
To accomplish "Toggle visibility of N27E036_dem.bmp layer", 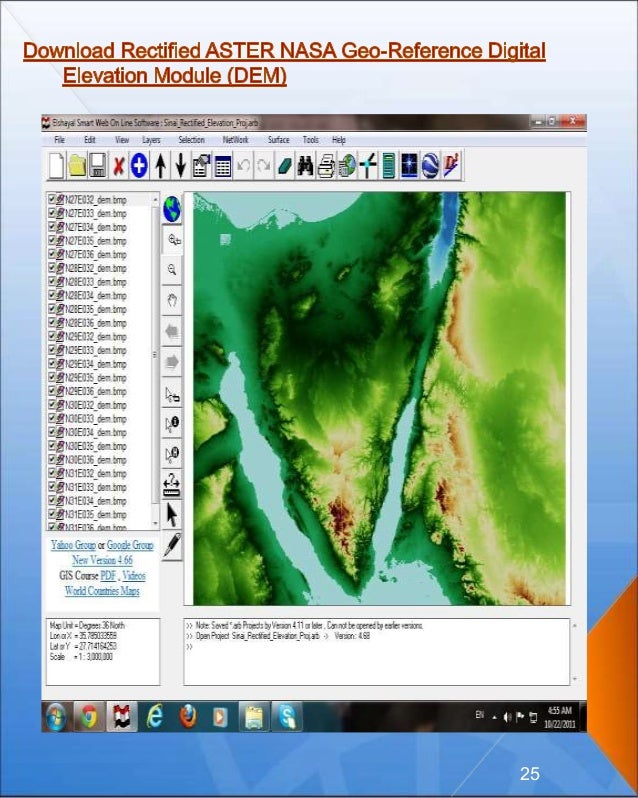I will coord(52,254).
